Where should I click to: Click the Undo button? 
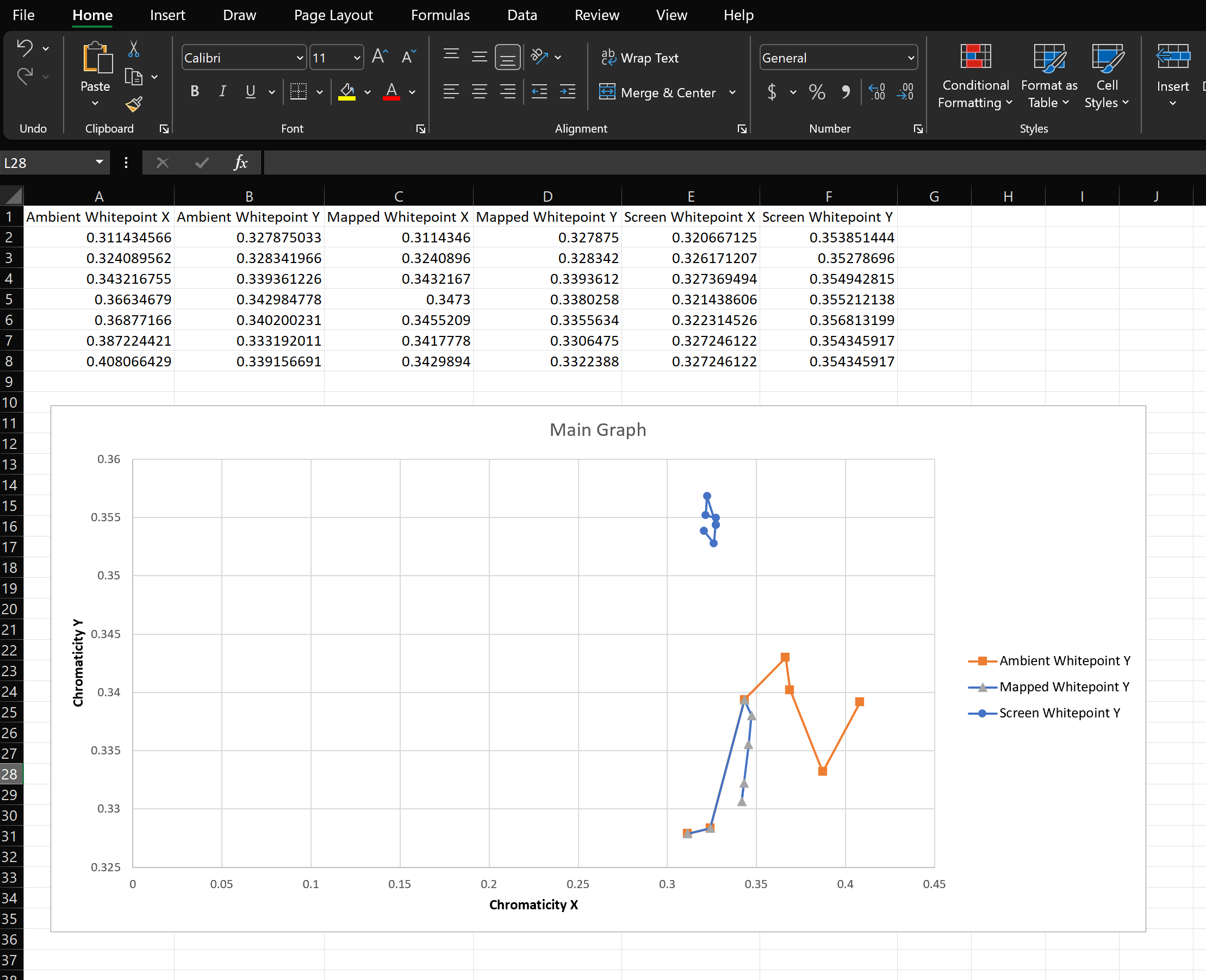tap(26, 48)
